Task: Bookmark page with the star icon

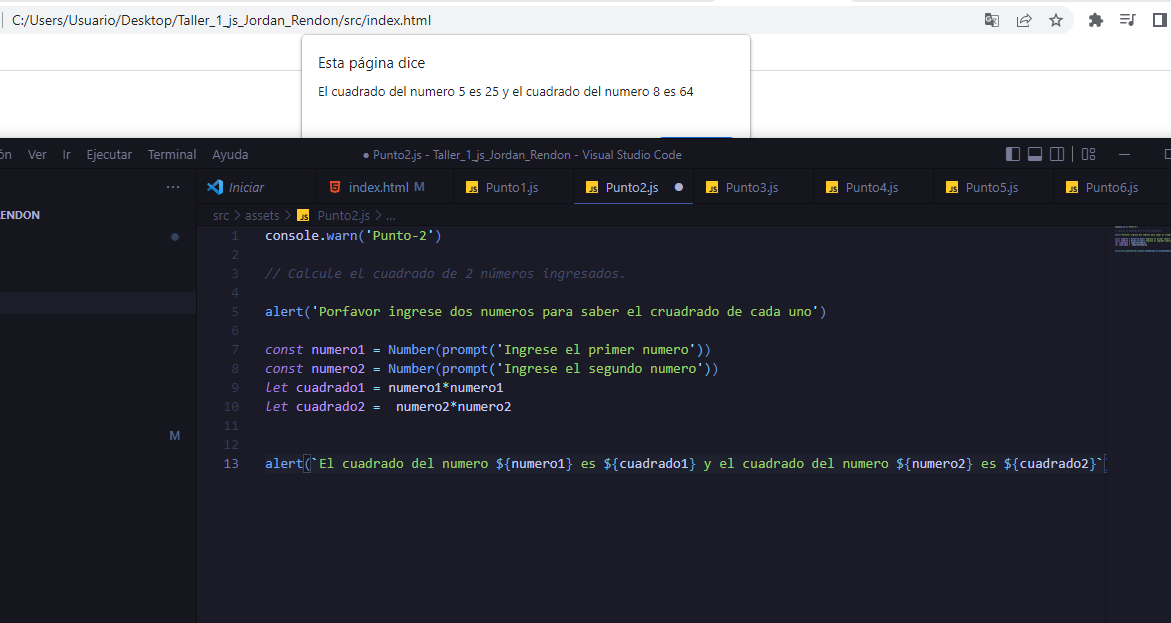Action: point(1056,20)
